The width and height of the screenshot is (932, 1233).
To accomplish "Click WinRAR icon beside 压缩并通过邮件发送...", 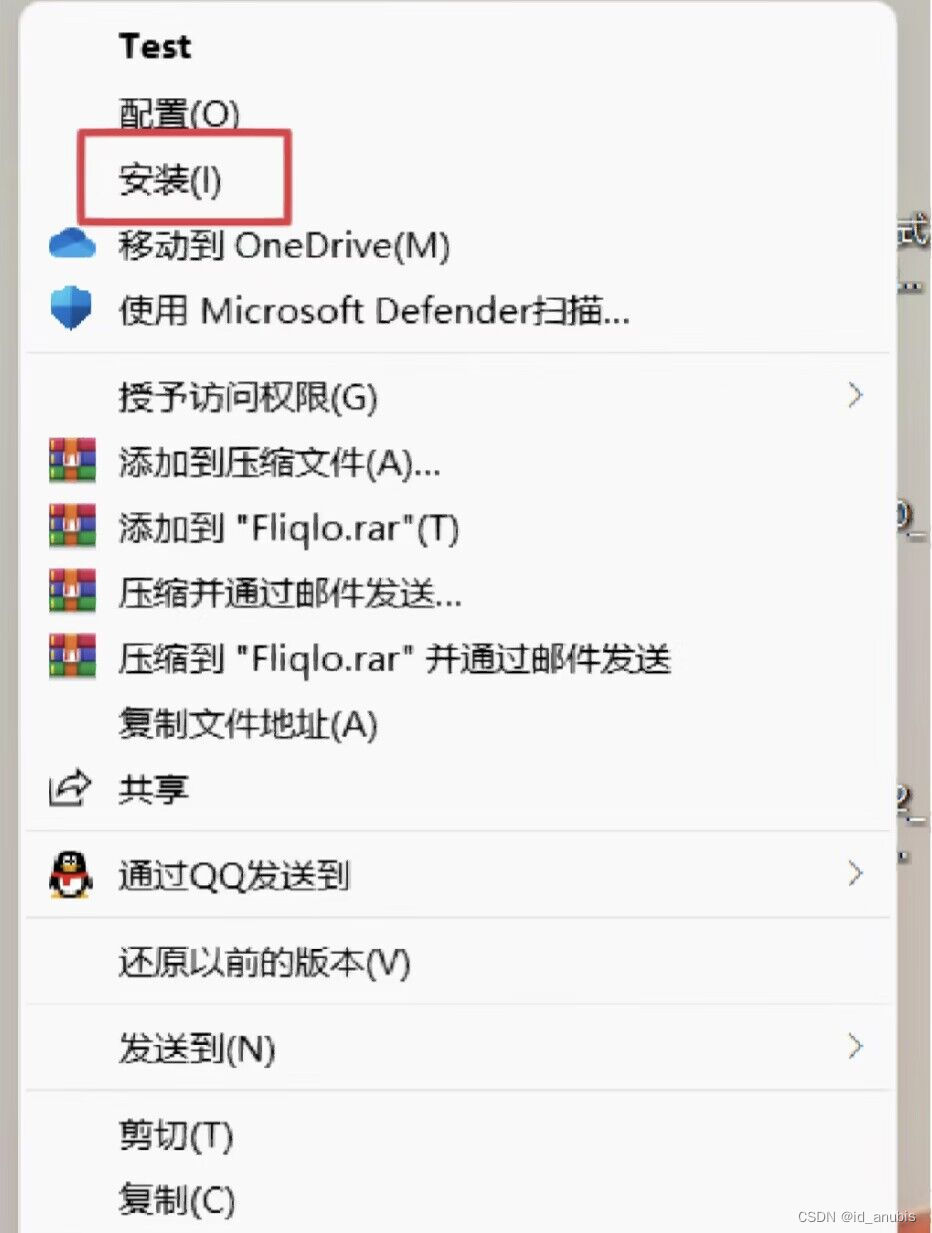I will [x=72, y=591].
